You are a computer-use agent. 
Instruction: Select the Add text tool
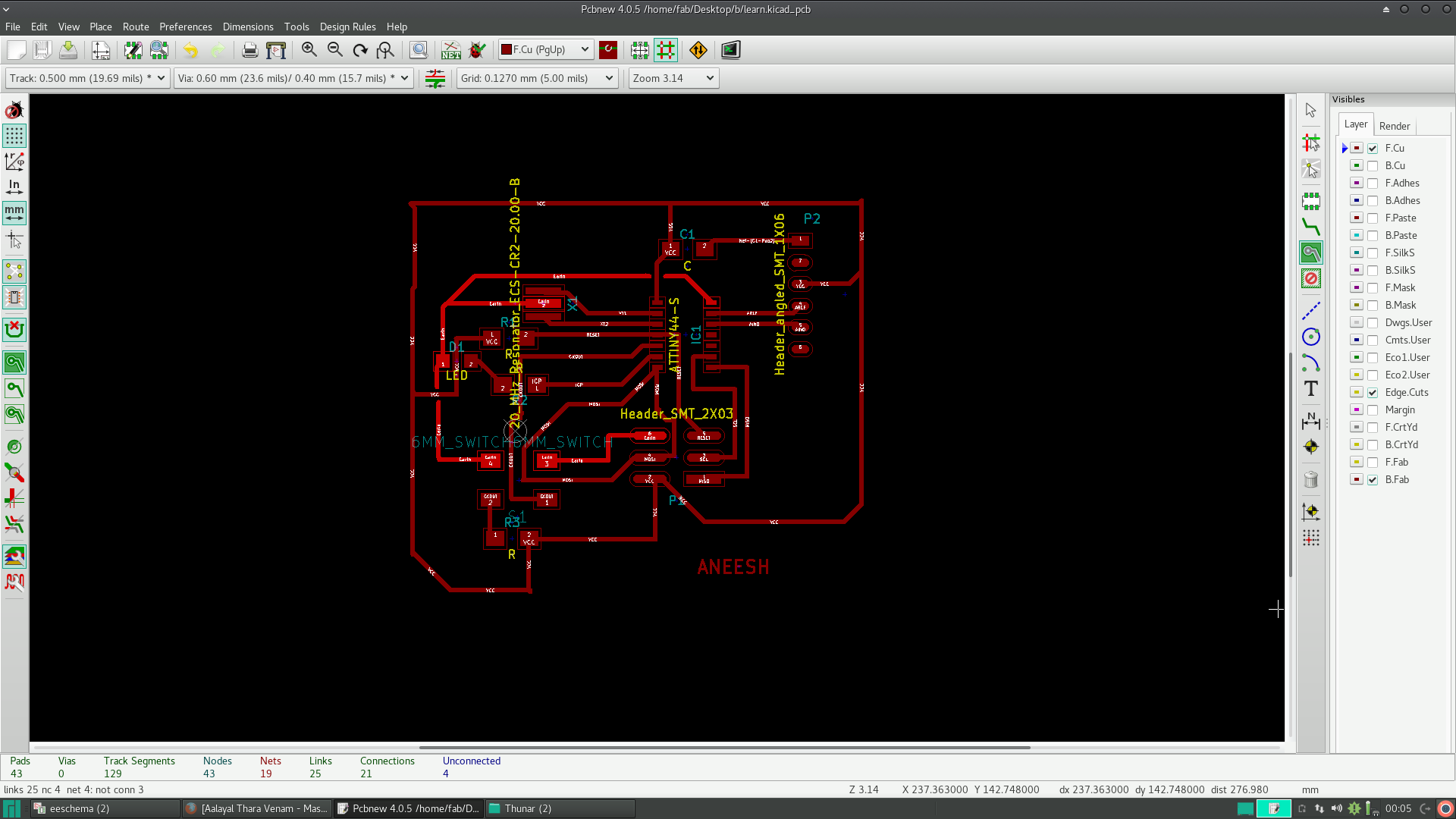pos(1310,389)
